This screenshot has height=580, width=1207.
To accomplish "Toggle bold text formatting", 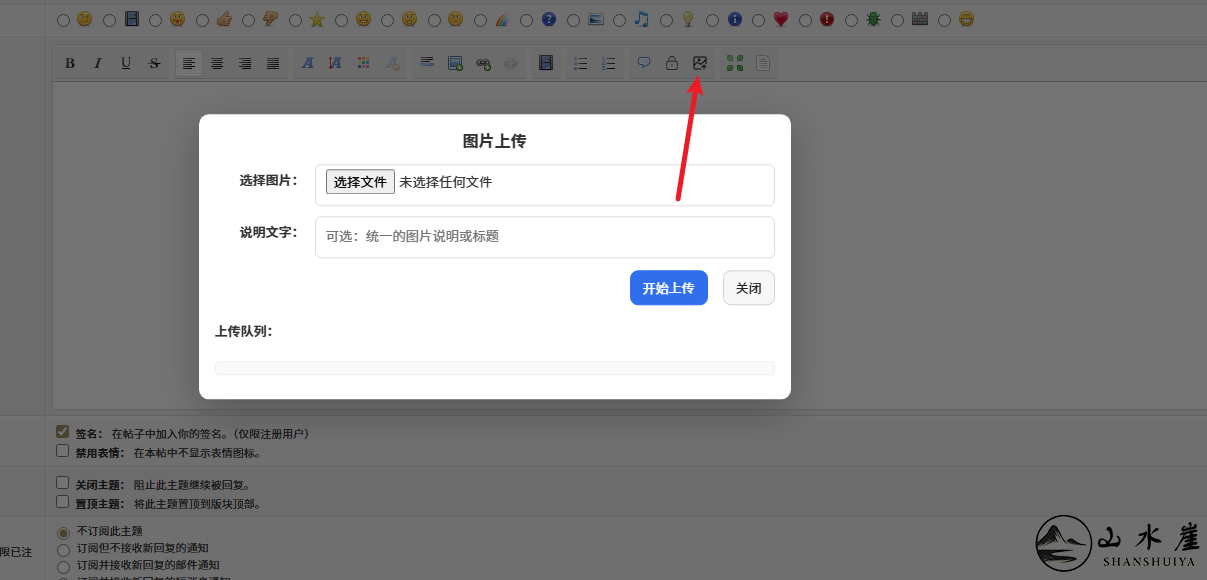I will coord(69,62).
